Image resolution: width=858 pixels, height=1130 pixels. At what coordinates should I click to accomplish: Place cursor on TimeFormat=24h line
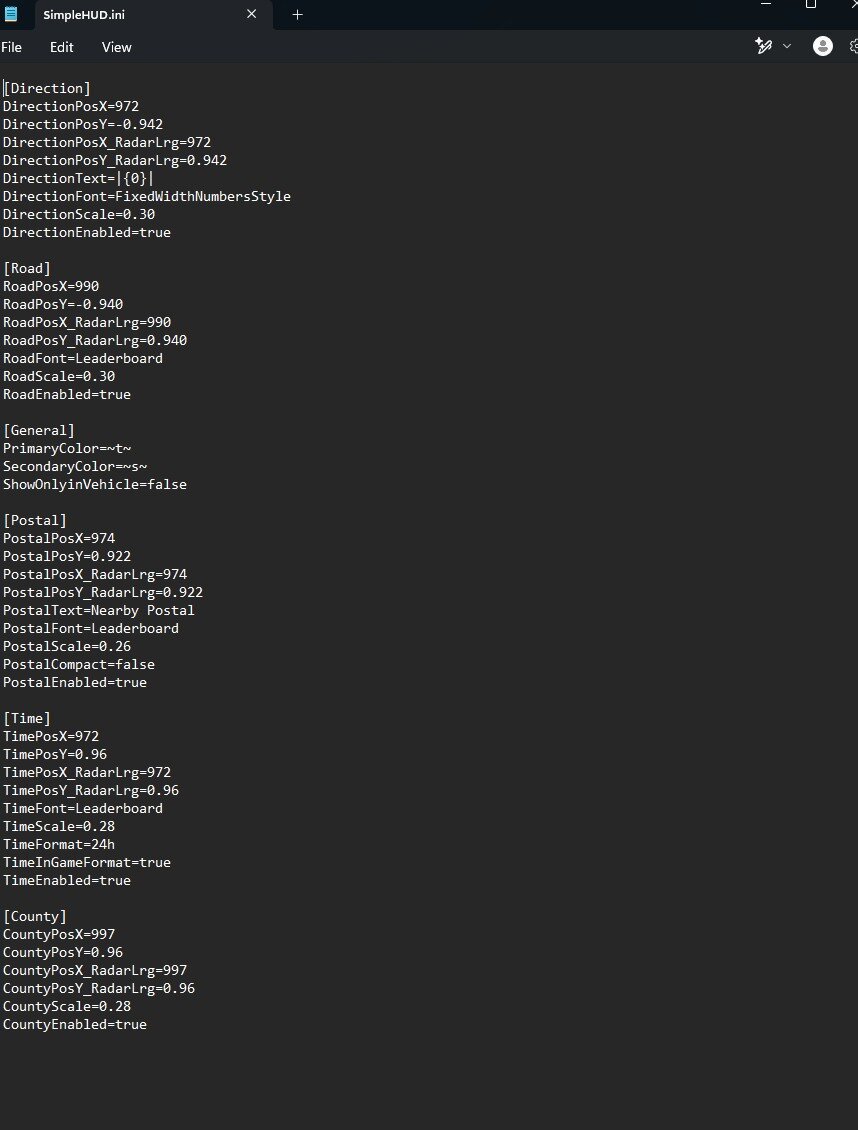point(59,844)
